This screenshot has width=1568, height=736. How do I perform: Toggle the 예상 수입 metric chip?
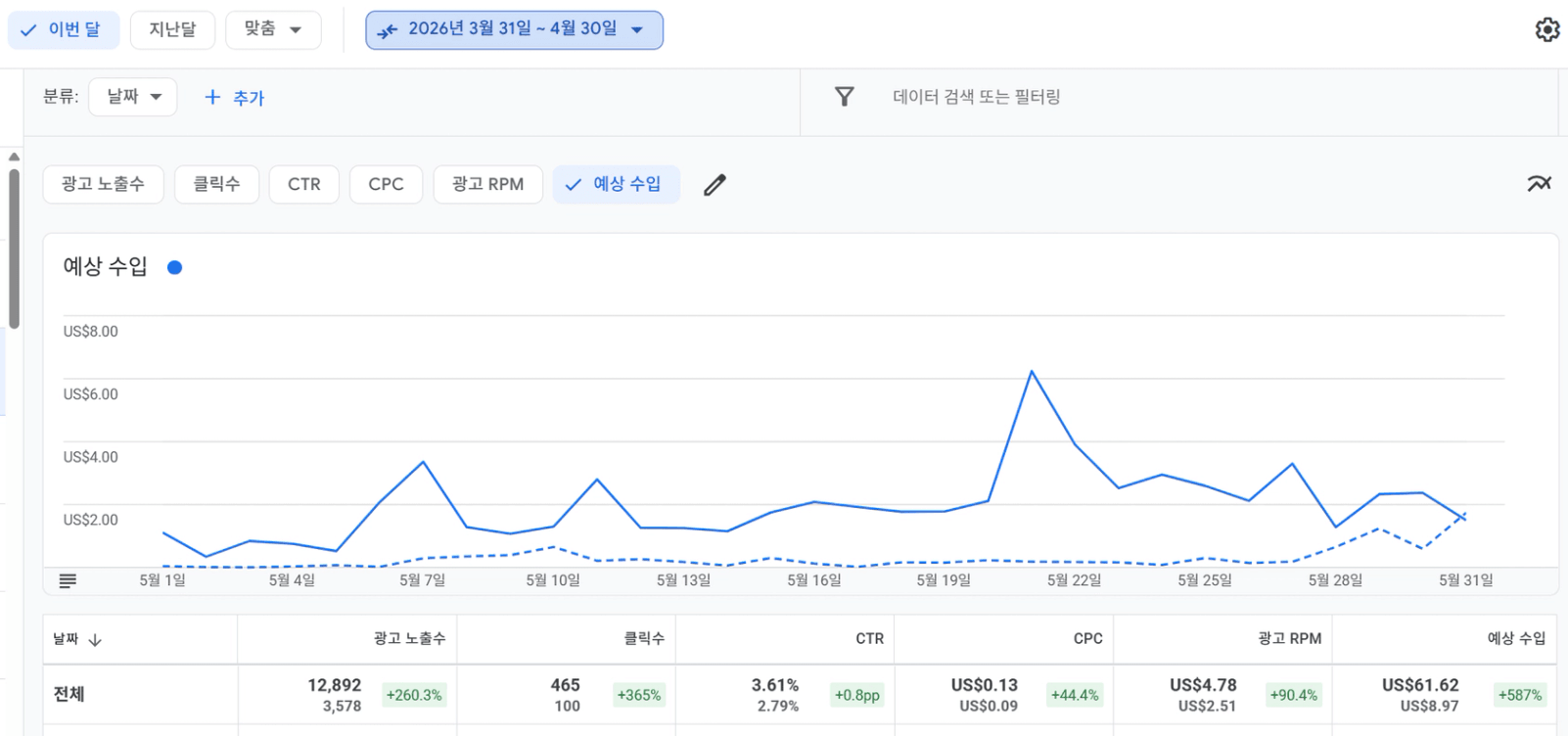tap(617, 184)
